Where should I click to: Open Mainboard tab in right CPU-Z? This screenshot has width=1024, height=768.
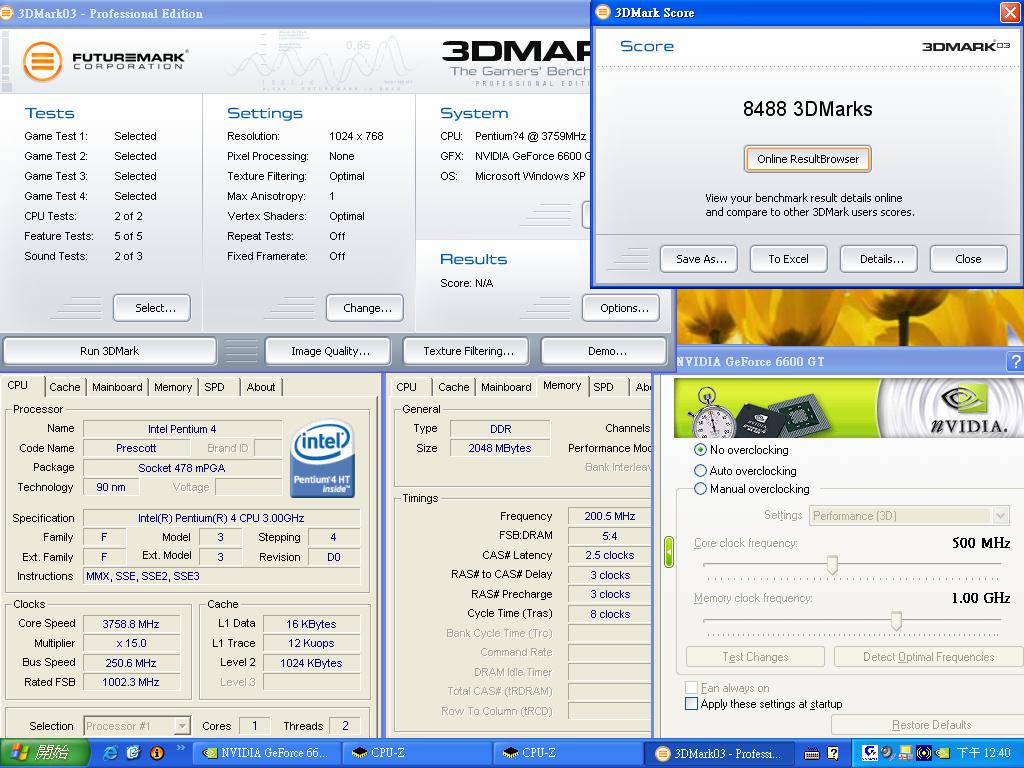506,387
